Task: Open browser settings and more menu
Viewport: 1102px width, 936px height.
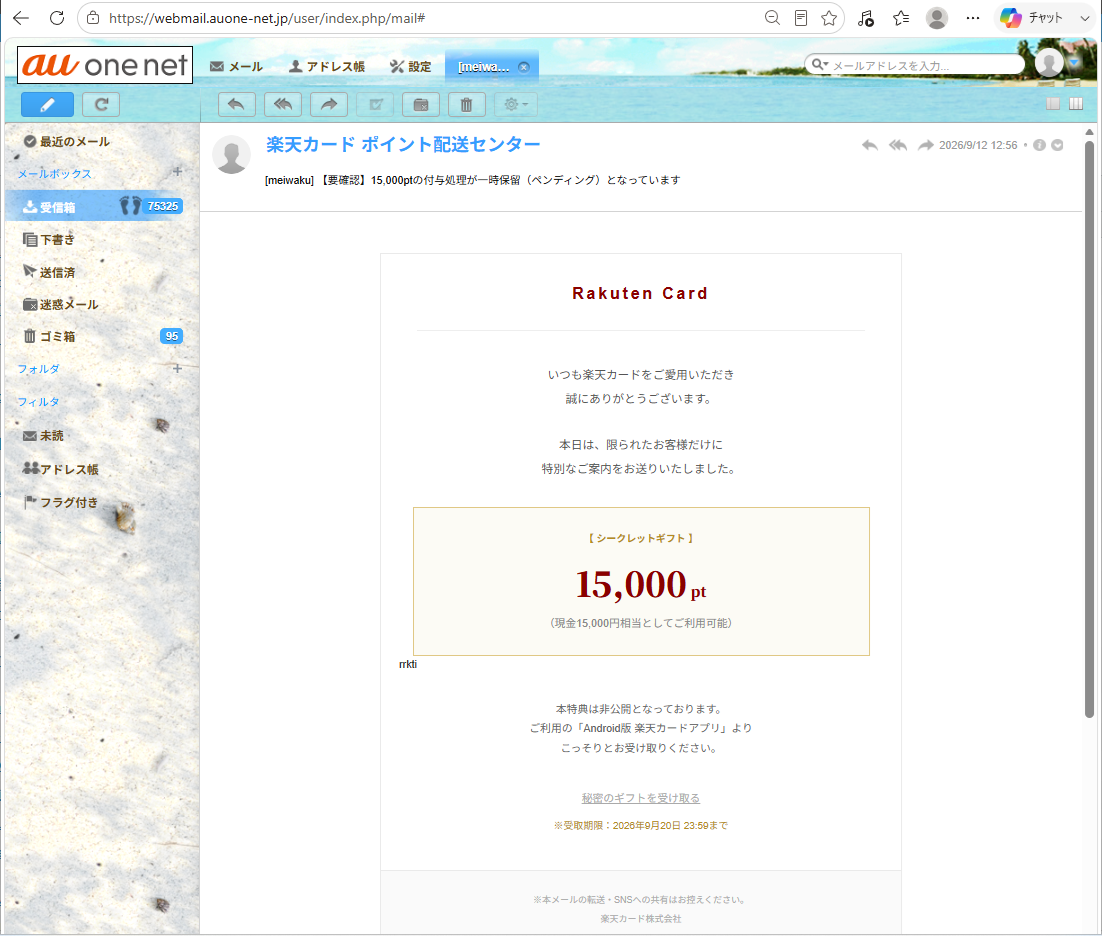Action: pyautogui.click(x=973, y=18)
